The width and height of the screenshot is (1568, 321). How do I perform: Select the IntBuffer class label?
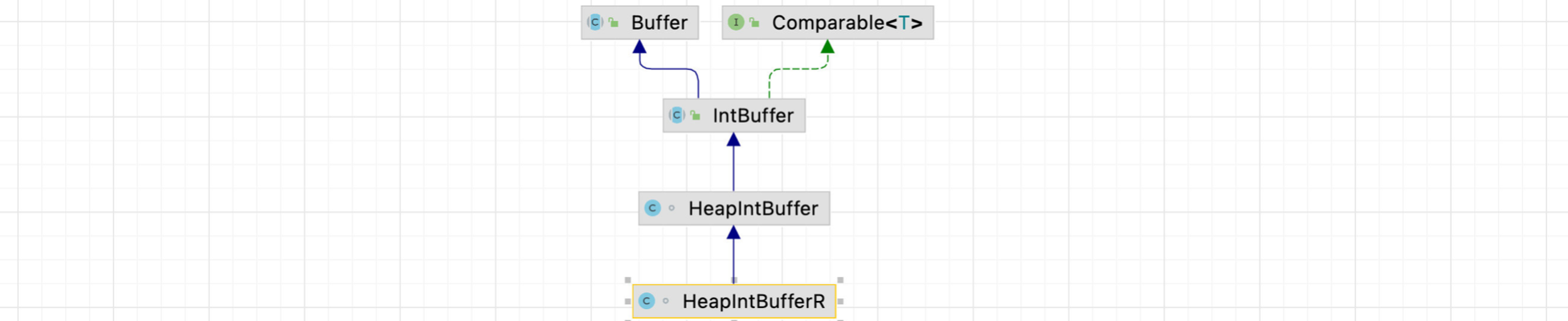pos(753,116)
